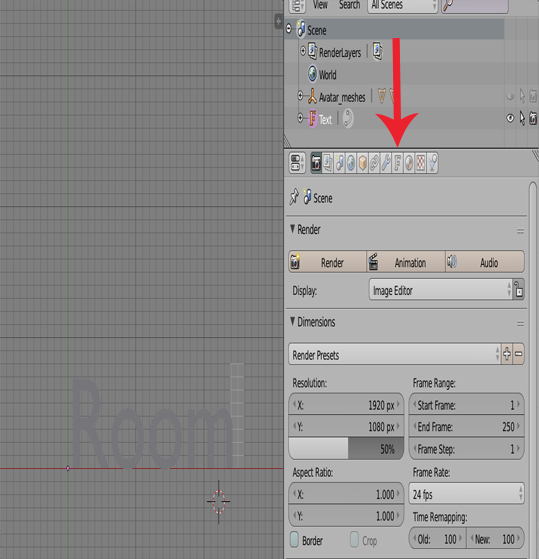Enable the Crop checkbox

[354, 539]
